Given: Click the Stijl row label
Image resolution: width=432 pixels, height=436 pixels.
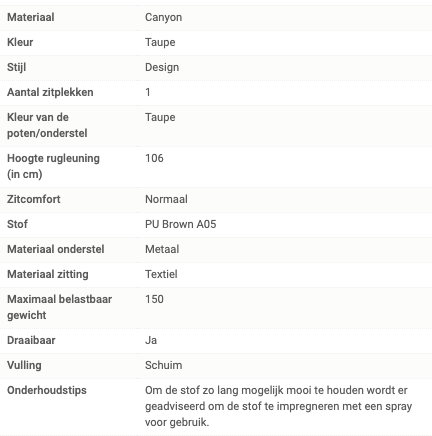Looking at the screenshot, I should pyautogui.click(x=16, y=67).
